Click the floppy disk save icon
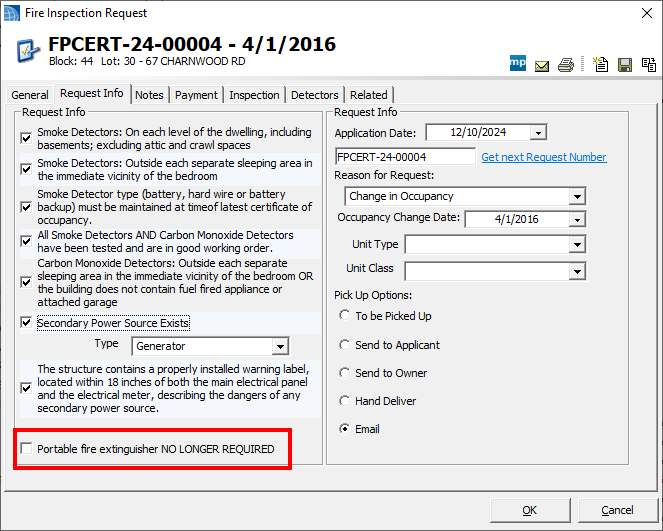Image resolution: width=663 pixels, height=531 pixels. pos(625,65)
